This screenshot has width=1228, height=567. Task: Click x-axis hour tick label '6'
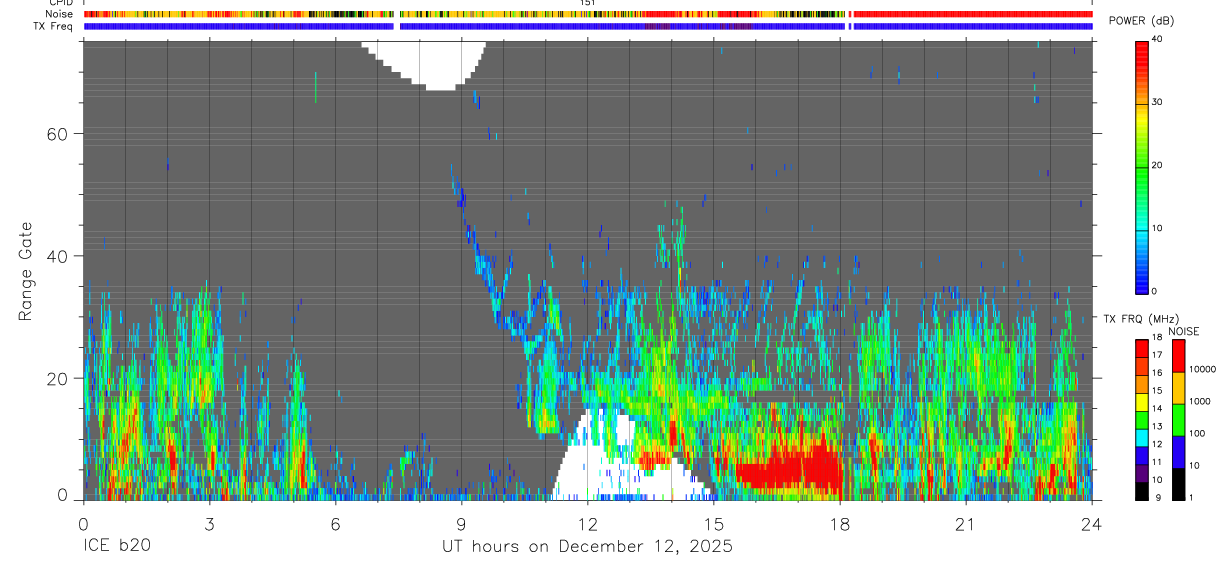(335, 525)
